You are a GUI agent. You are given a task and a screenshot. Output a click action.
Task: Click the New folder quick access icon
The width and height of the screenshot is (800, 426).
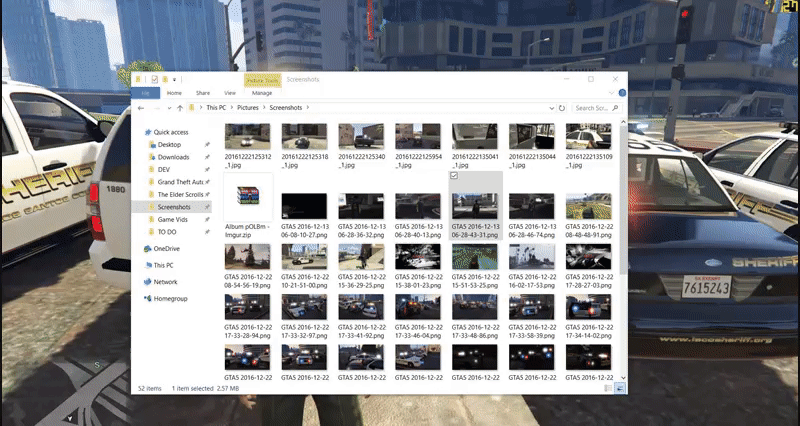click(x=165, y=80)
